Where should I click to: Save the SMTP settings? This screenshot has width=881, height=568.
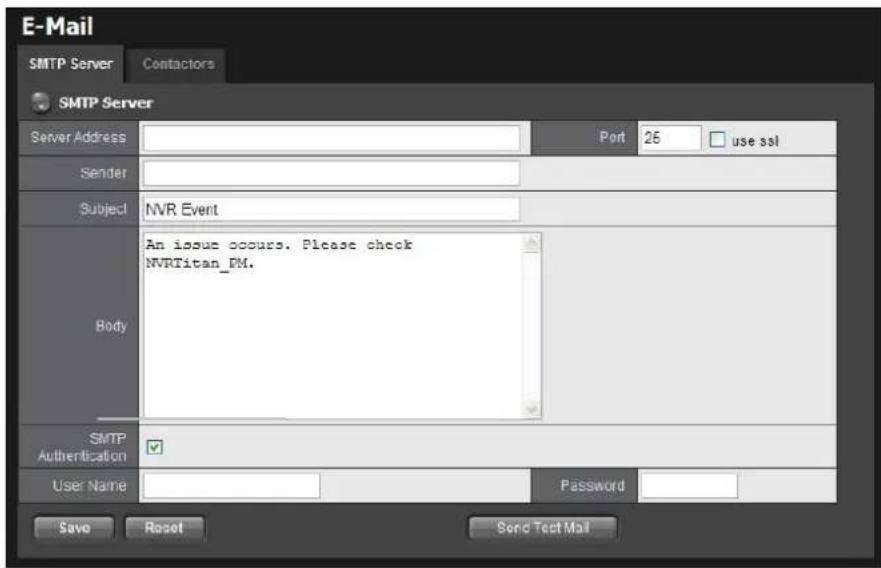(74, 528)
